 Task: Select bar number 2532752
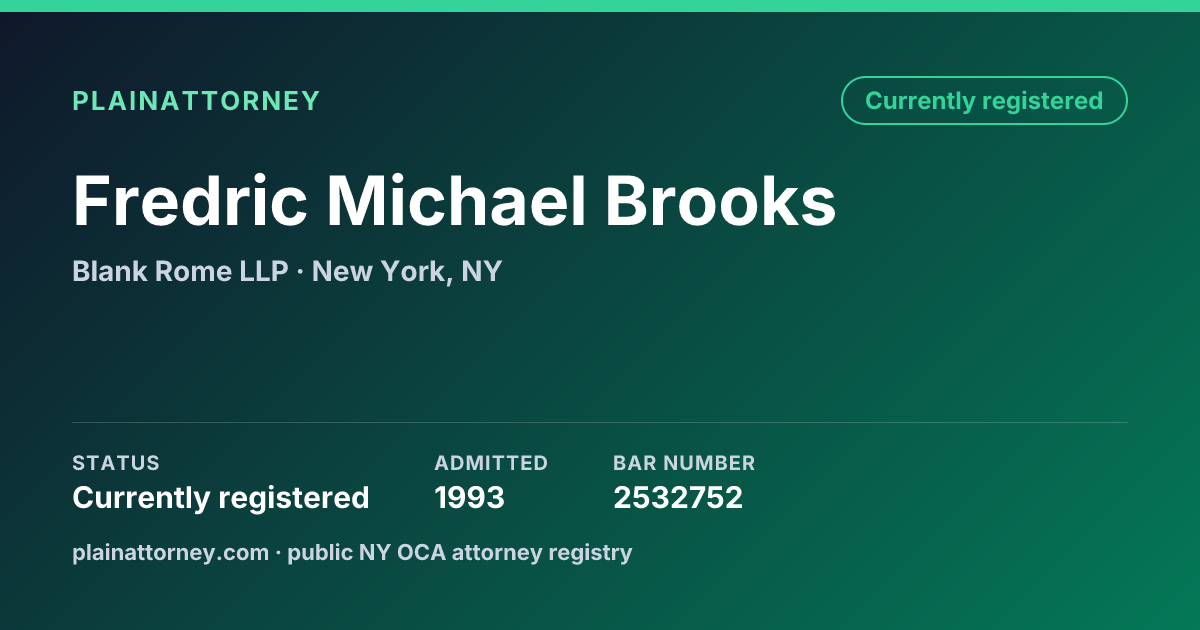point(678,497)
